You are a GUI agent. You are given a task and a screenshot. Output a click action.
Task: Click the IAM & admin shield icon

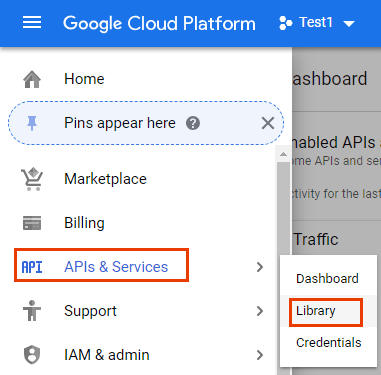coord(32,355)
